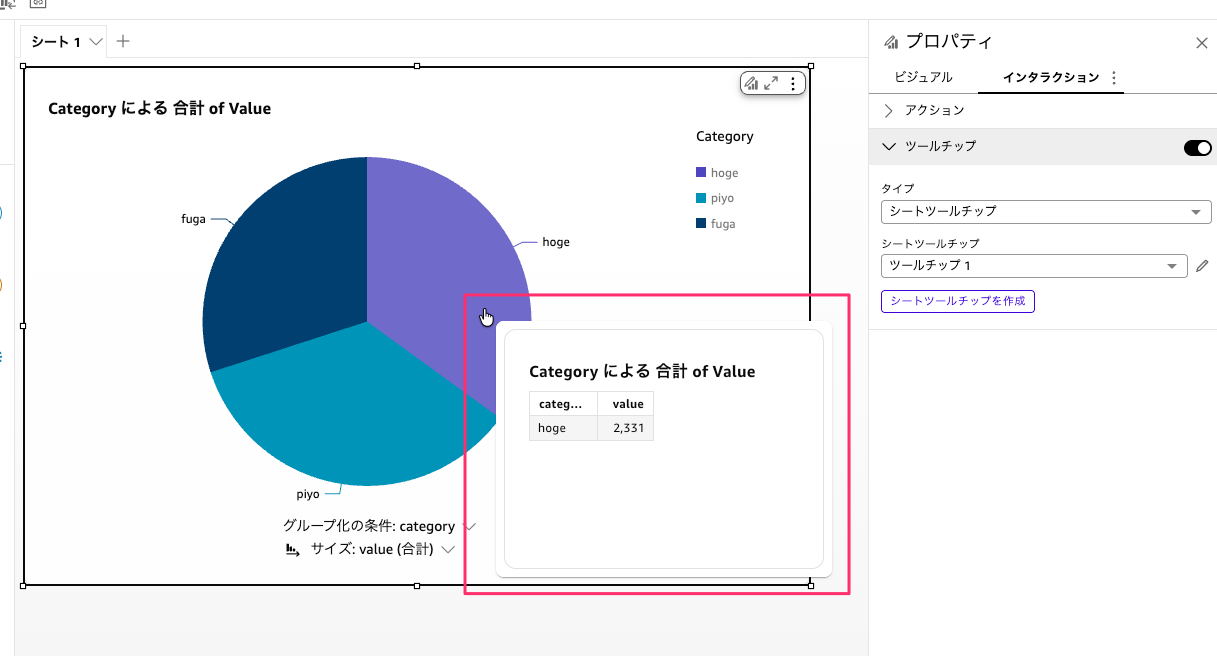
Task: Open the chart's three-dot options menu
Action: 793,84
